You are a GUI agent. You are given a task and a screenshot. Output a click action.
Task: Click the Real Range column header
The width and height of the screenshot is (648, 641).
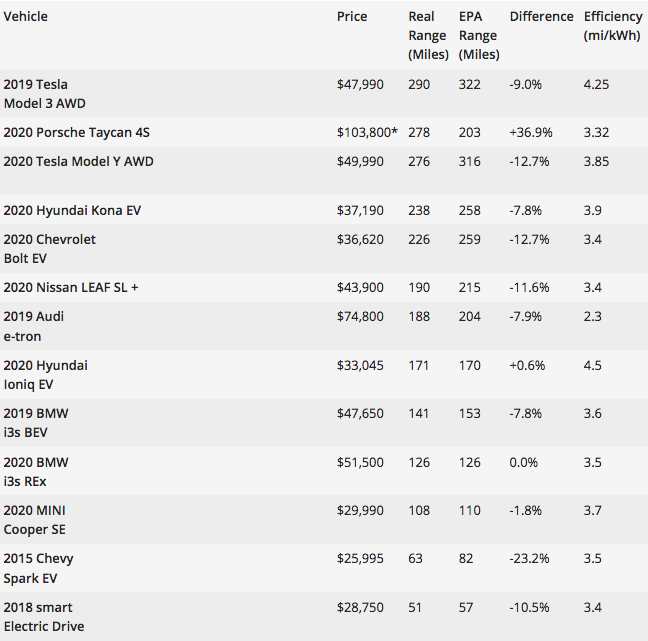[x=427, y=35]
